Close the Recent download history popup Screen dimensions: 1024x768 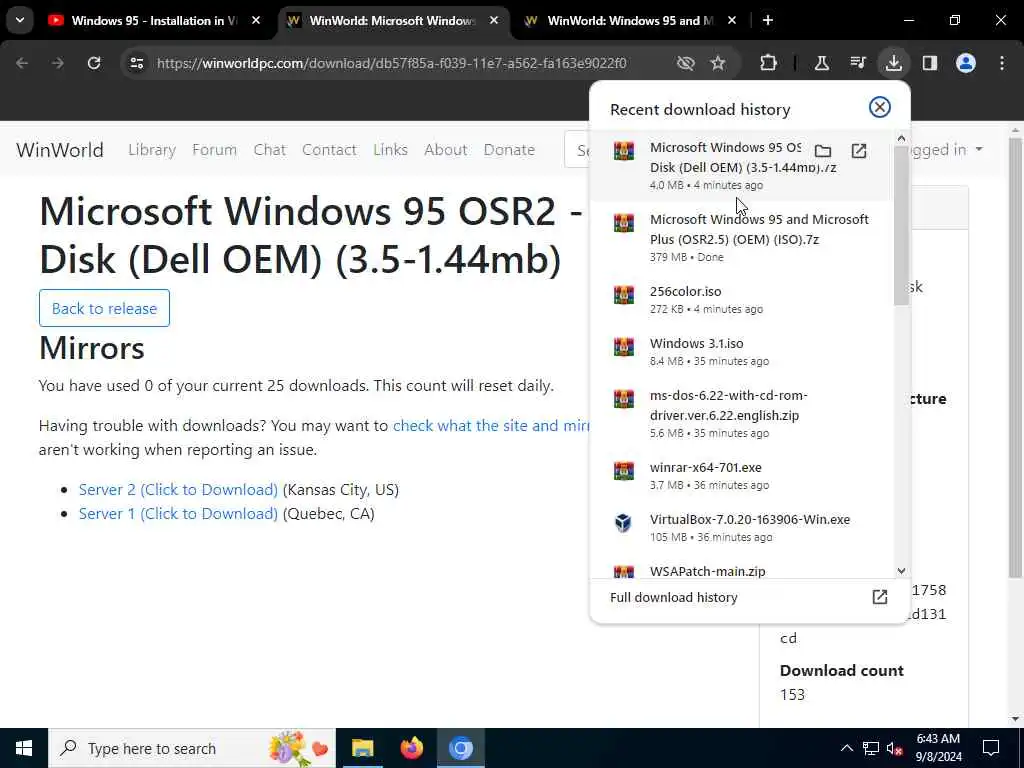click(x=880, y=107)
